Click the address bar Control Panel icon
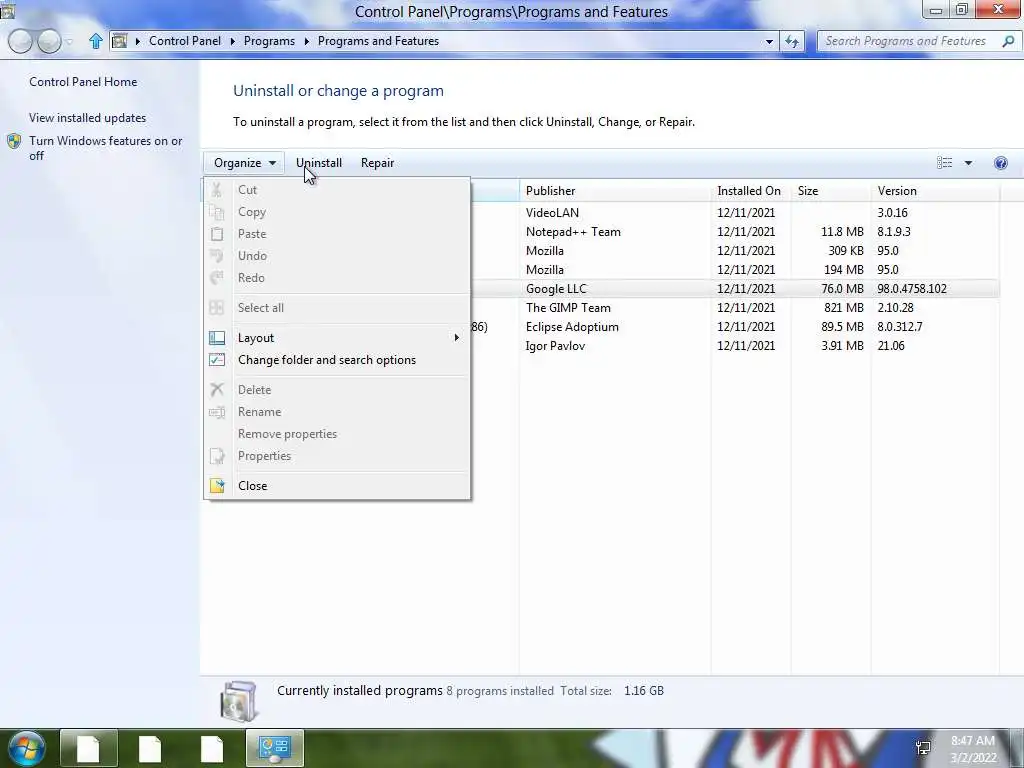Screen dimensions: 1024x768 click(x=120, y=41)
